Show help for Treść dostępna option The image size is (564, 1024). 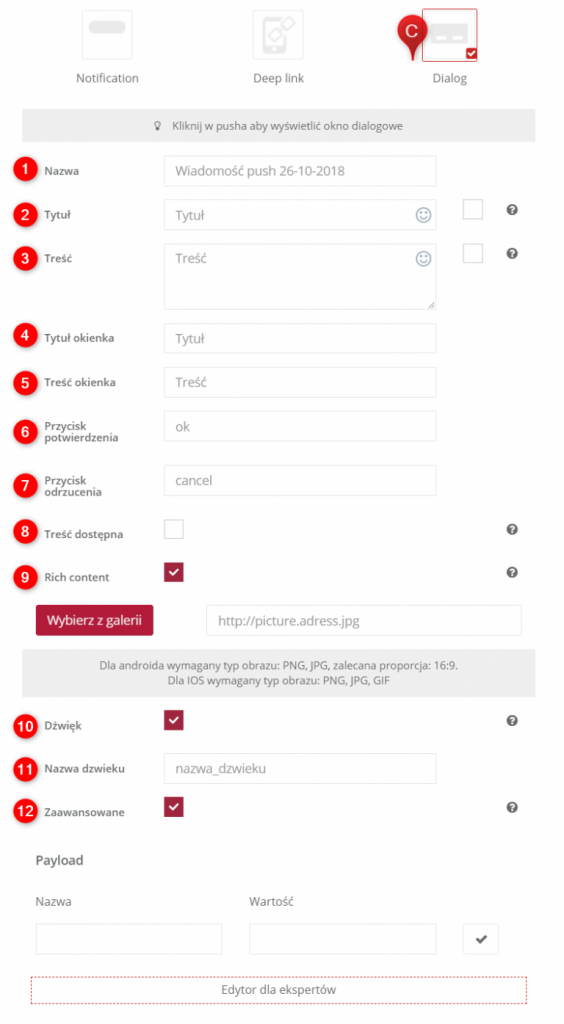[512, 529]
